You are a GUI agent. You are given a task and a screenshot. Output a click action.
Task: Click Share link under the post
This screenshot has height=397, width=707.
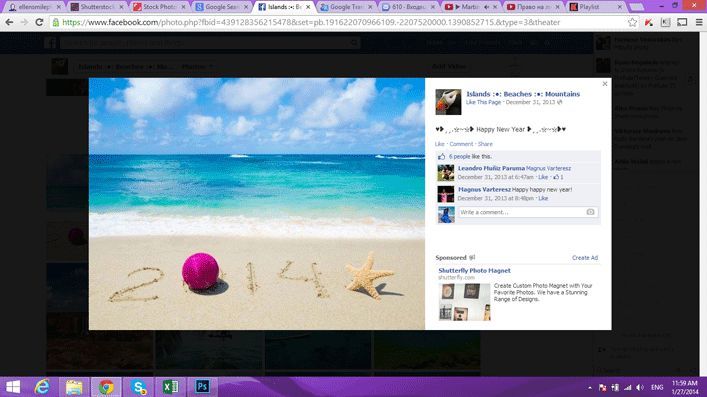tap(485, 144)
